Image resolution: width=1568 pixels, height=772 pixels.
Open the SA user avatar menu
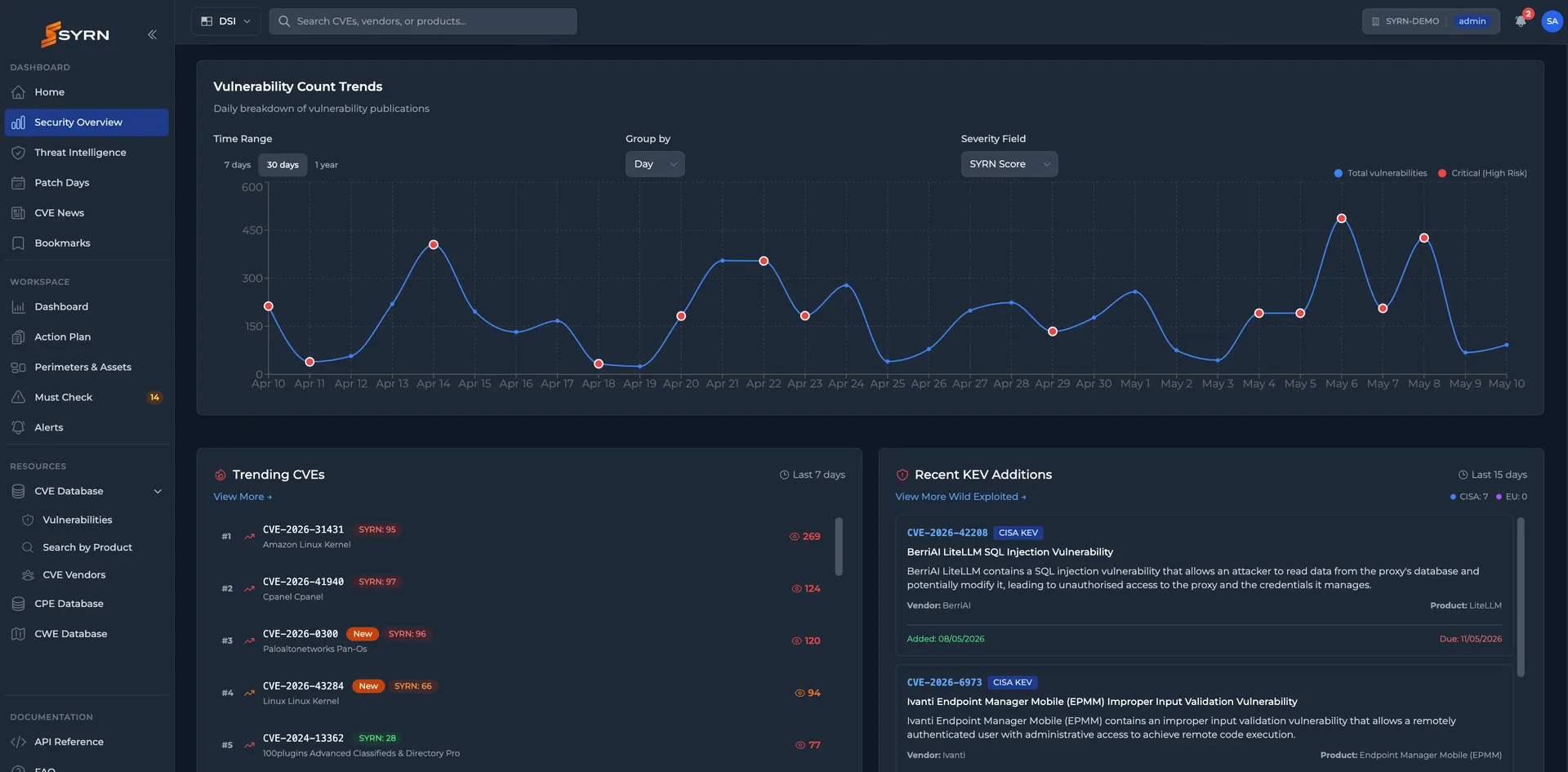tap(1552, 21)
